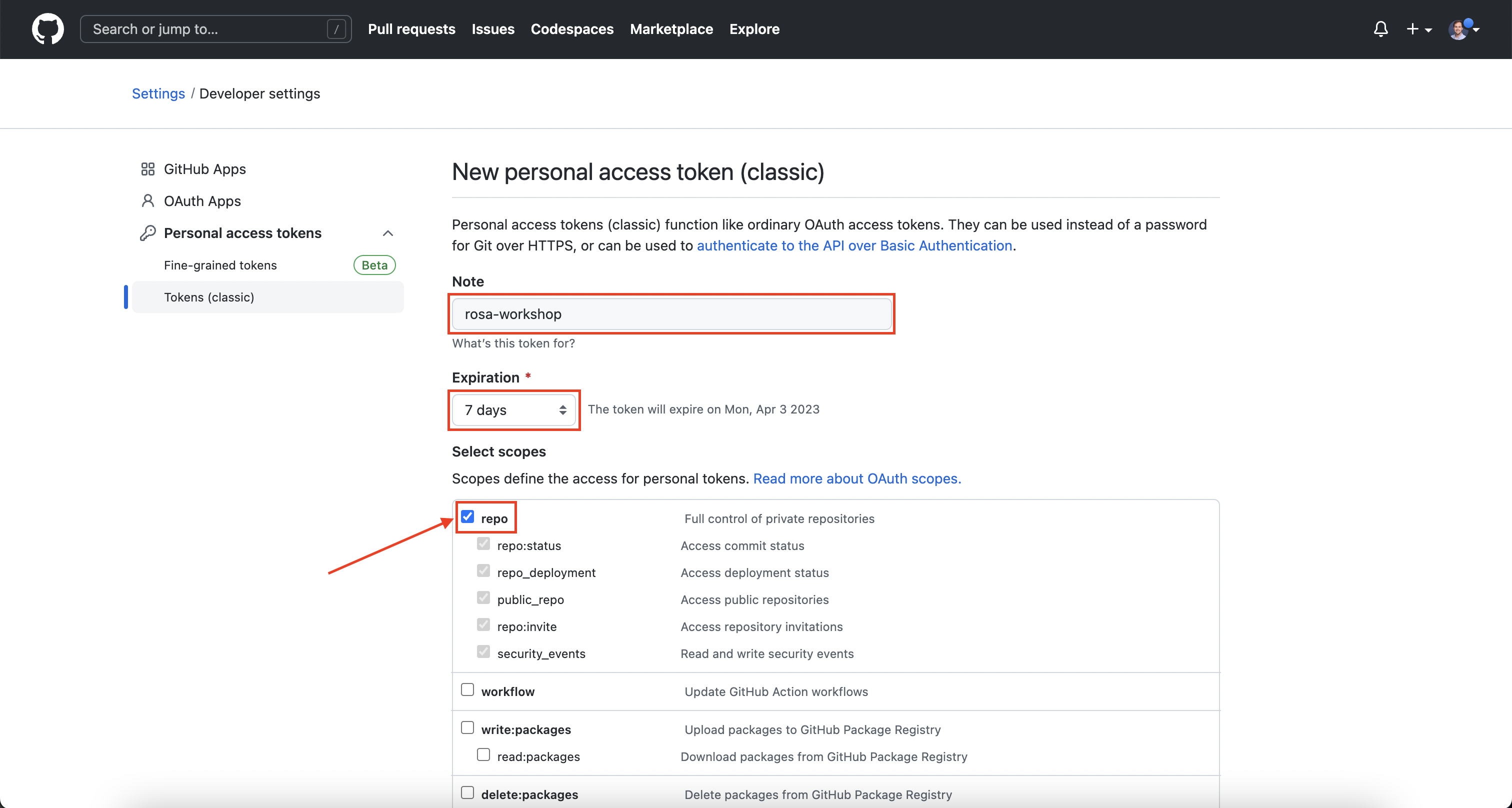This screenshot has width=1512, height=808.
Task: Enable the delete:packages scope checkbox
Action: (467, 792)
